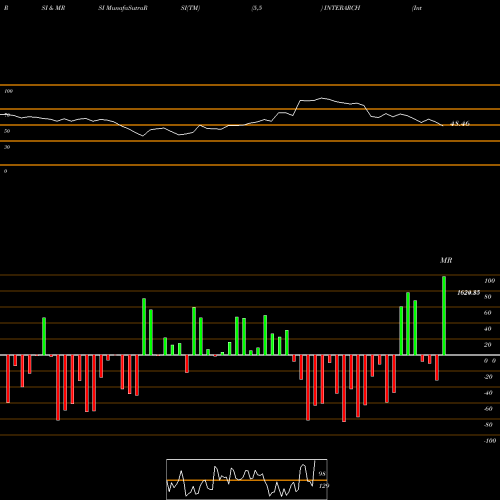Click the 98 label in mini chart
Viewport: 500px width, 500px height.
[322, 474]
